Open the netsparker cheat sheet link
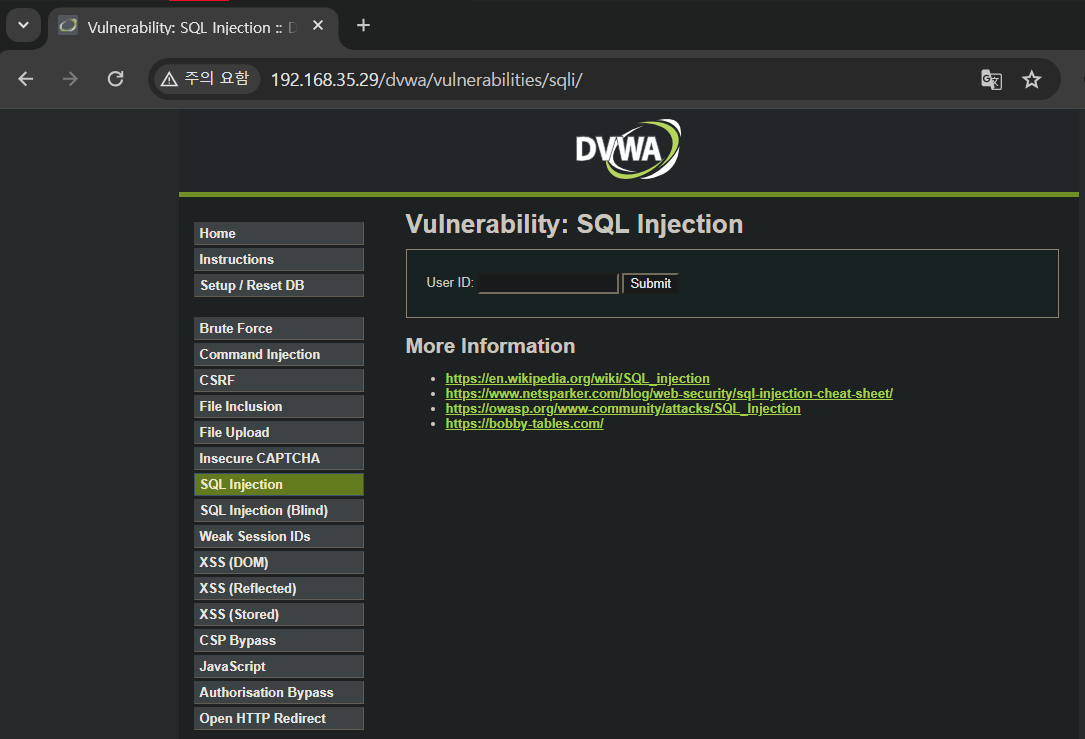Viewport: 1085px width, 739px height. click(669, 394)
